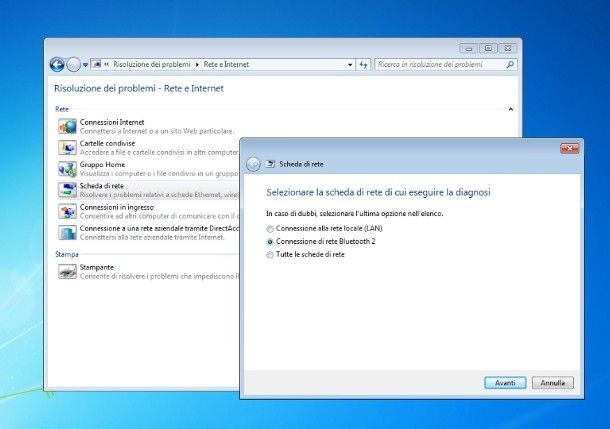Image resolution: width=610 pixels, height=429 pixels.
Task: Open the Gruppo Home troubleshooter
Action: click(x=102, y=165)
